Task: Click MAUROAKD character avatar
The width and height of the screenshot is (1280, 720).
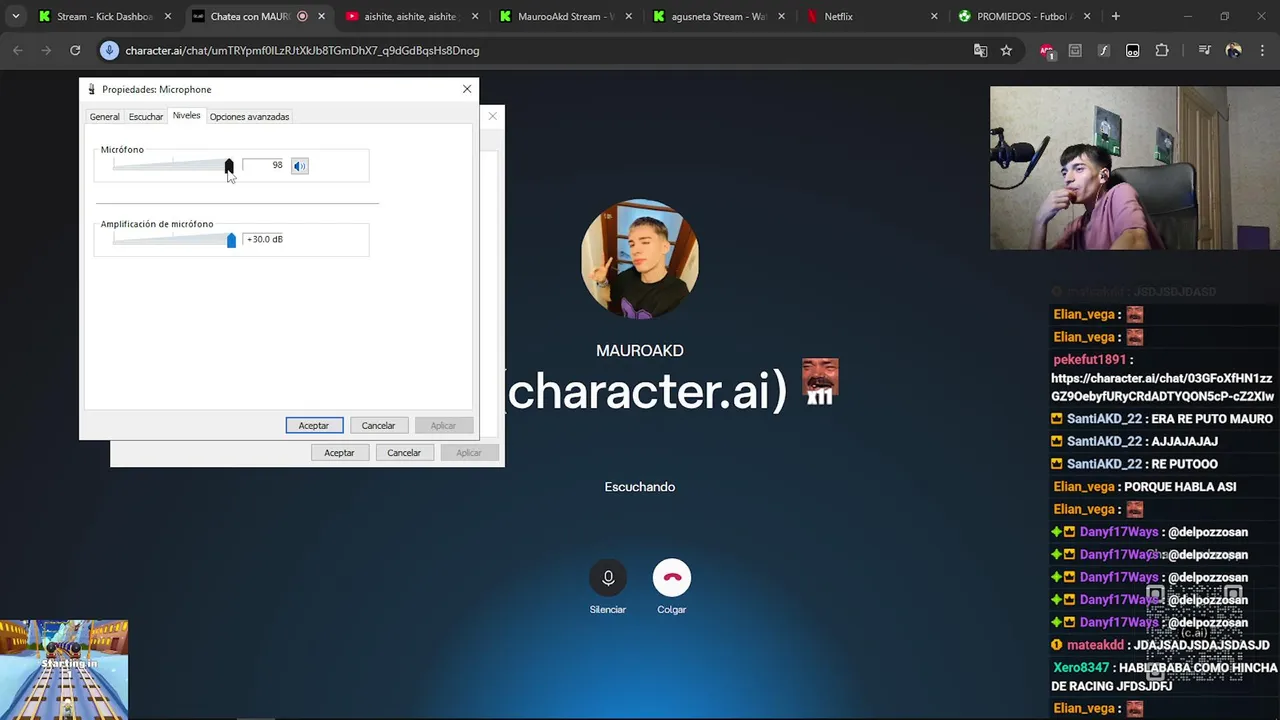Action: [x=640, y=260]
